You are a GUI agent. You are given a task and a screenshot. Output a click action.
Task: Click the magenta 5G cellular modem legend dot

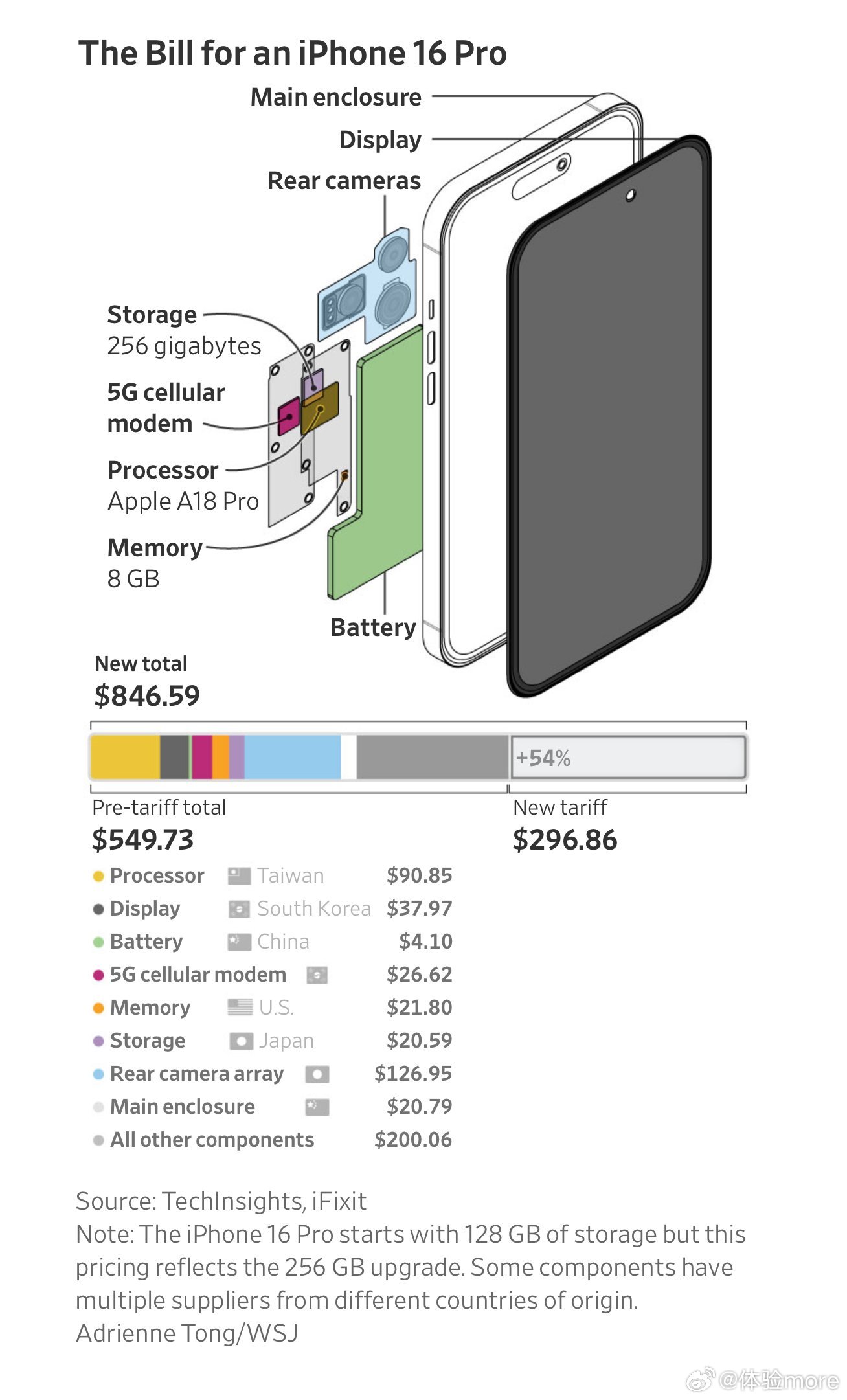(x=98, y=975)
